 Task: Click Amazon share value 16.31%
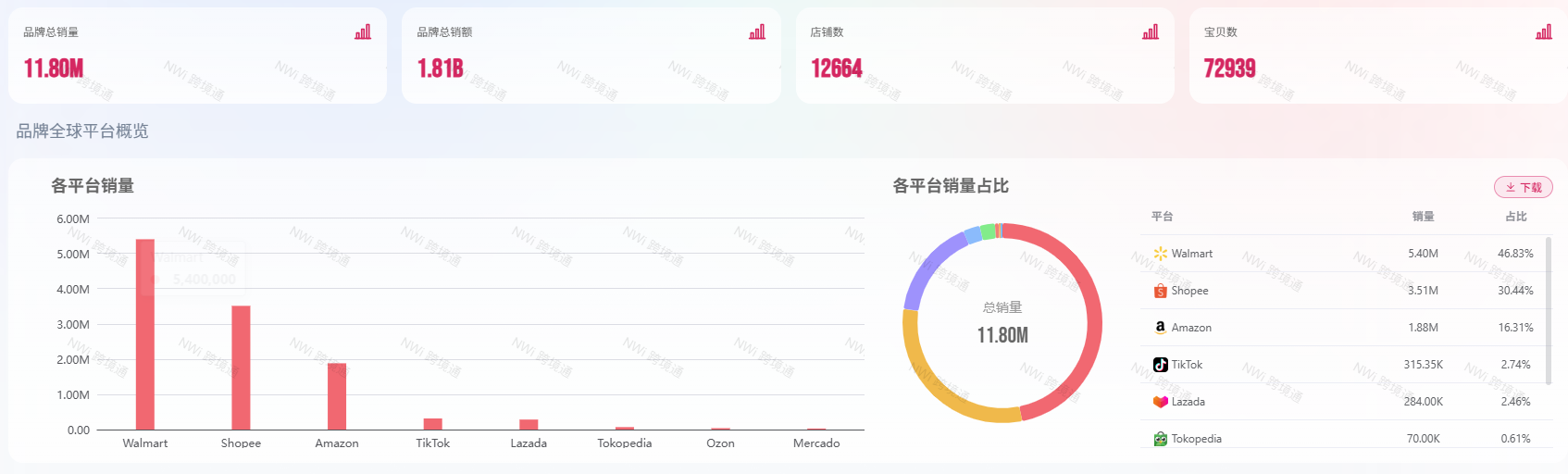click(1515, 328)
